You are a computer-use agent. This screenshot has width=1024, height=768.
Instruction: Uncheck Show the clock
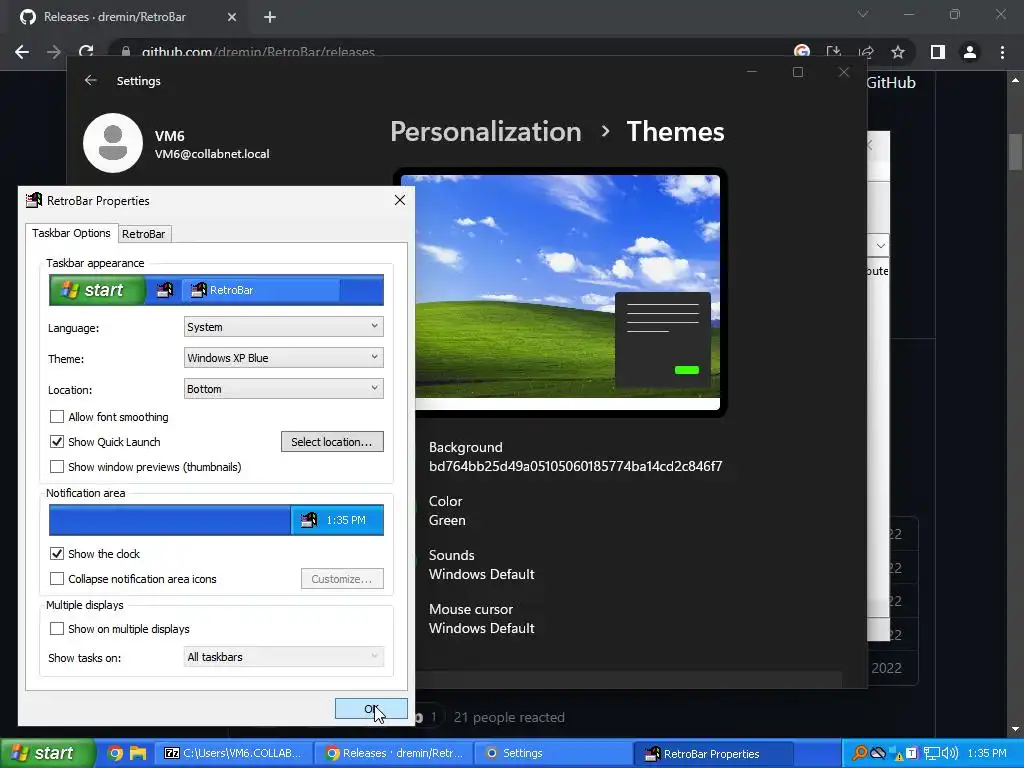pyautogui.click(x=57, y=554)
